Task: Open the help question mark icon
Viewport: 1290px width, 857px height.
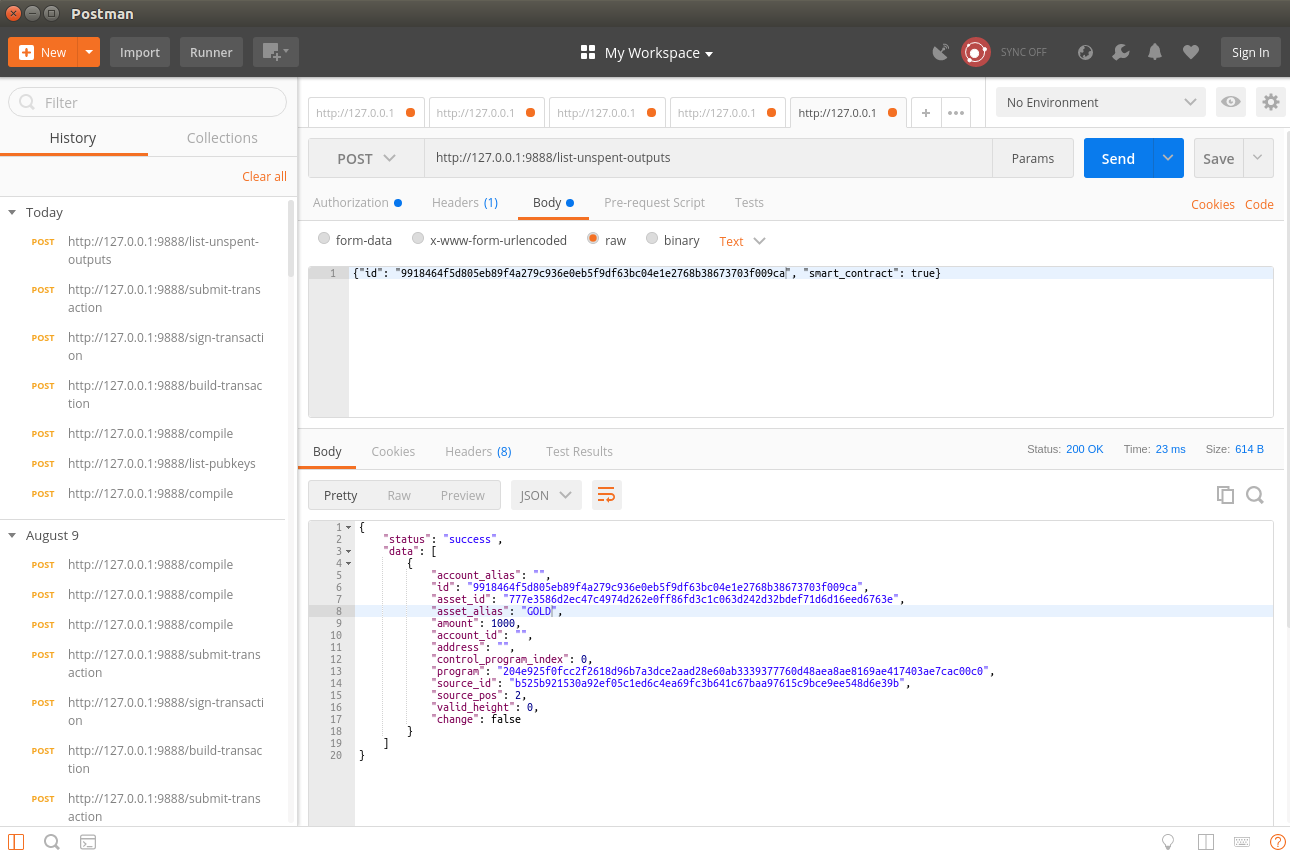Action: [1277, 842]
